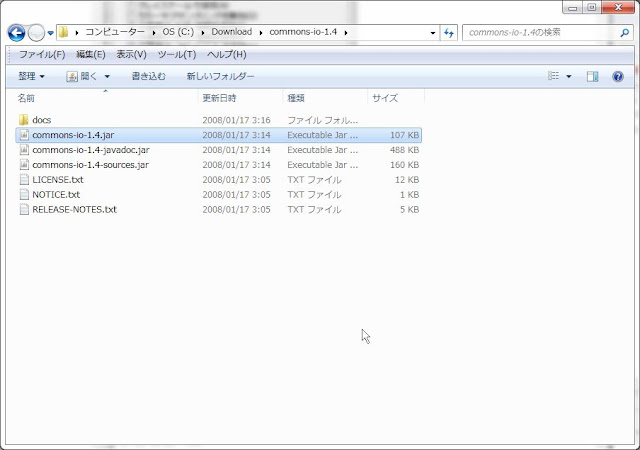Click the search magnifier icon
Screen dimensions: 640x450
(x=624, y=33)
